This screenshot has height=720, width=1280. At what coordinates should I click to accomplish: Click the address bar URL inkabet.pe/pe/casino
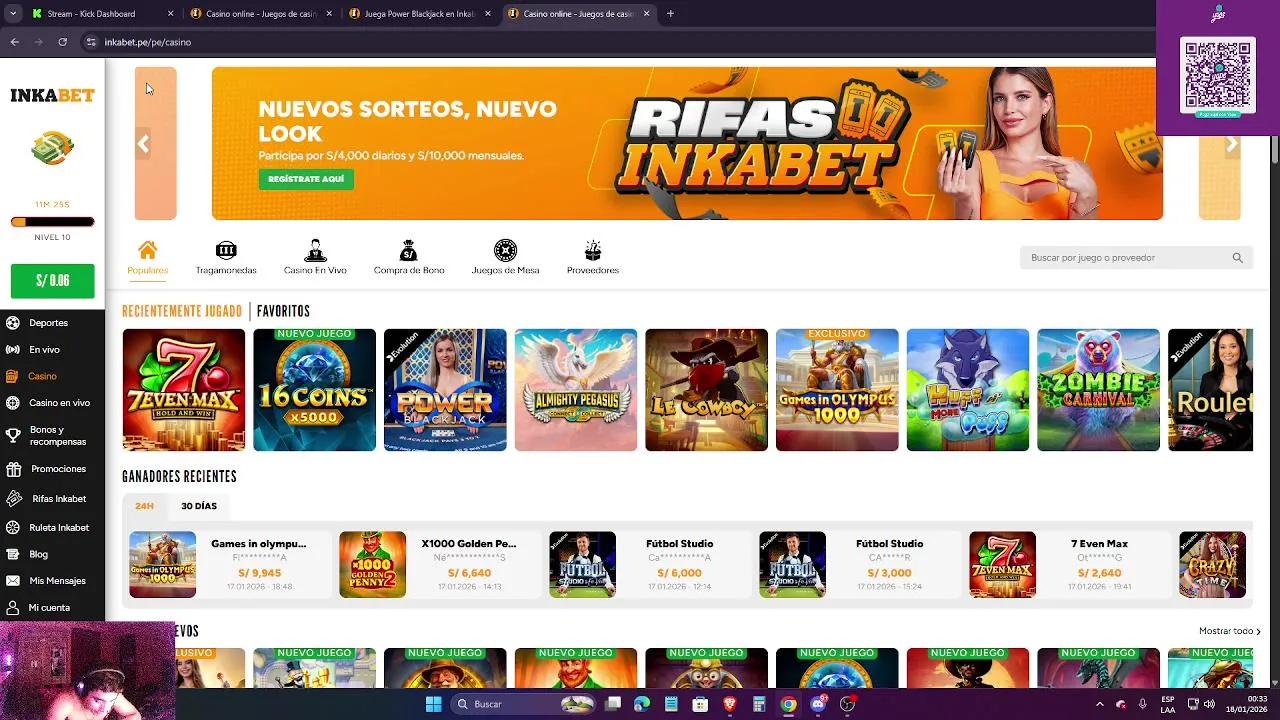pyautogui.click(x=148, y=42)
